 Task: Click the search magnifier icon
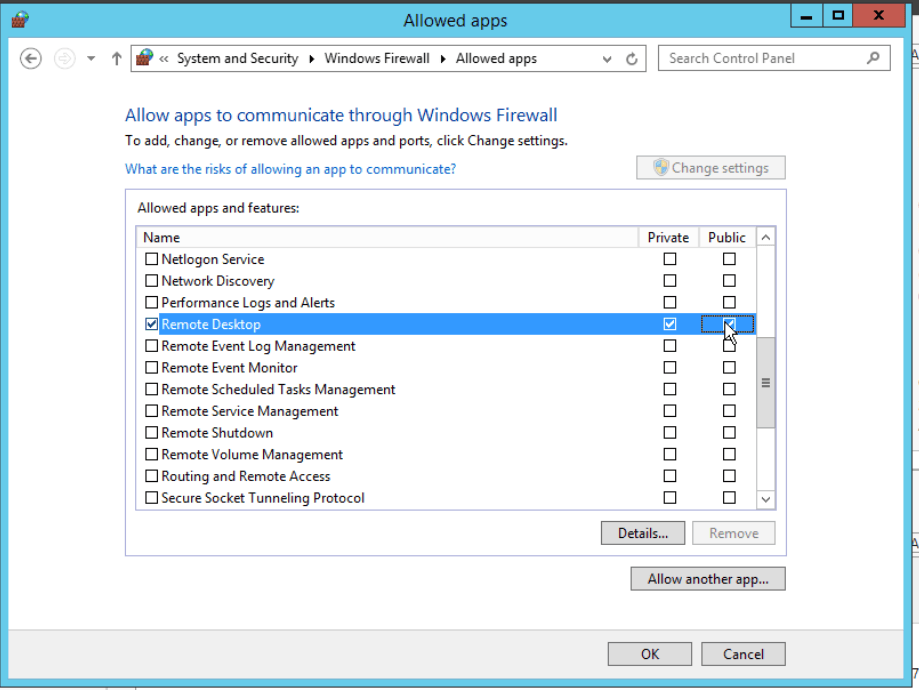click(x=874, y=59)
